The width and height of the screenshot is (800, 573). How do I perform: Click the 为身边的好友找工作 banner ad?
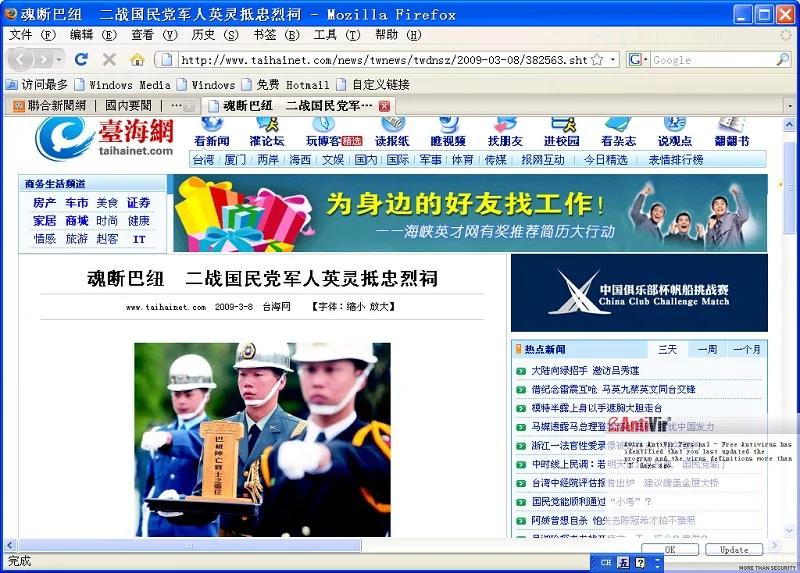pos(470,213)
